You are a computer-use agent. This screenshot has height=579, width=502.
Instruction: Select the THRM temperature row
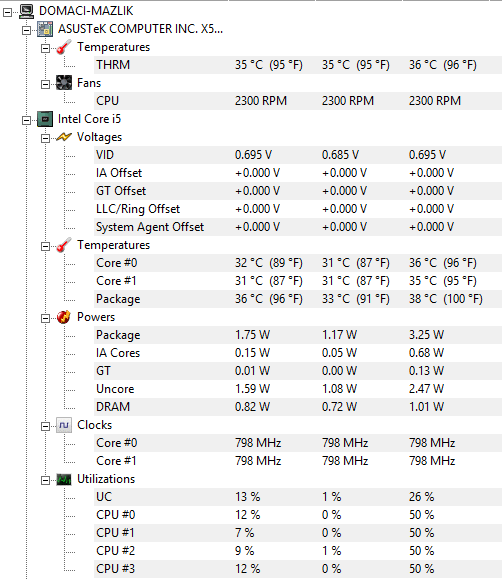(298, 65)
